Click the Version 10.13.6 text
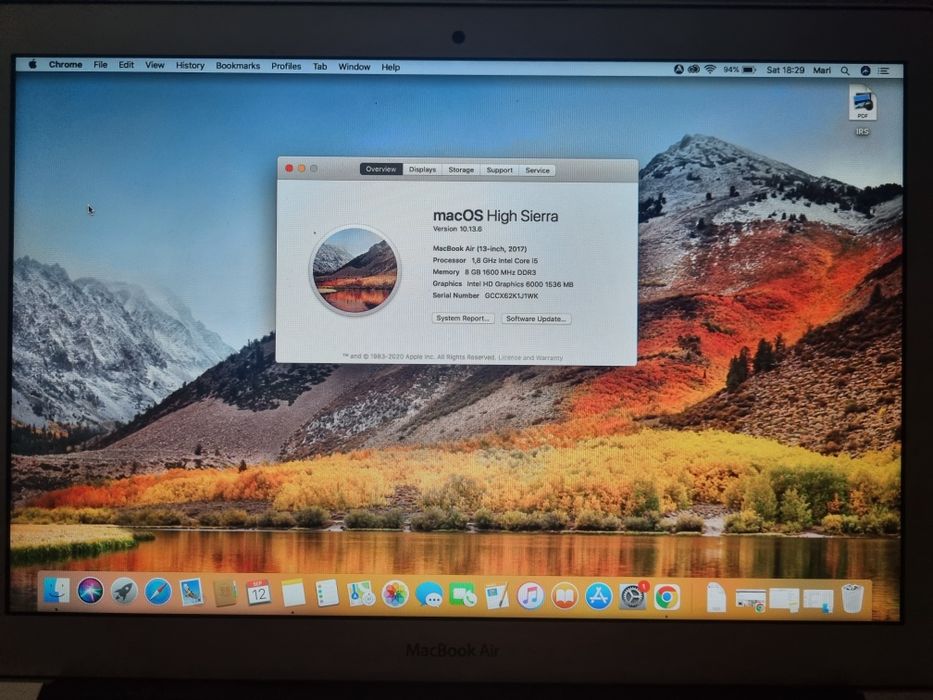This screenshot has width=933, height=700. click(x=457, y=229)
